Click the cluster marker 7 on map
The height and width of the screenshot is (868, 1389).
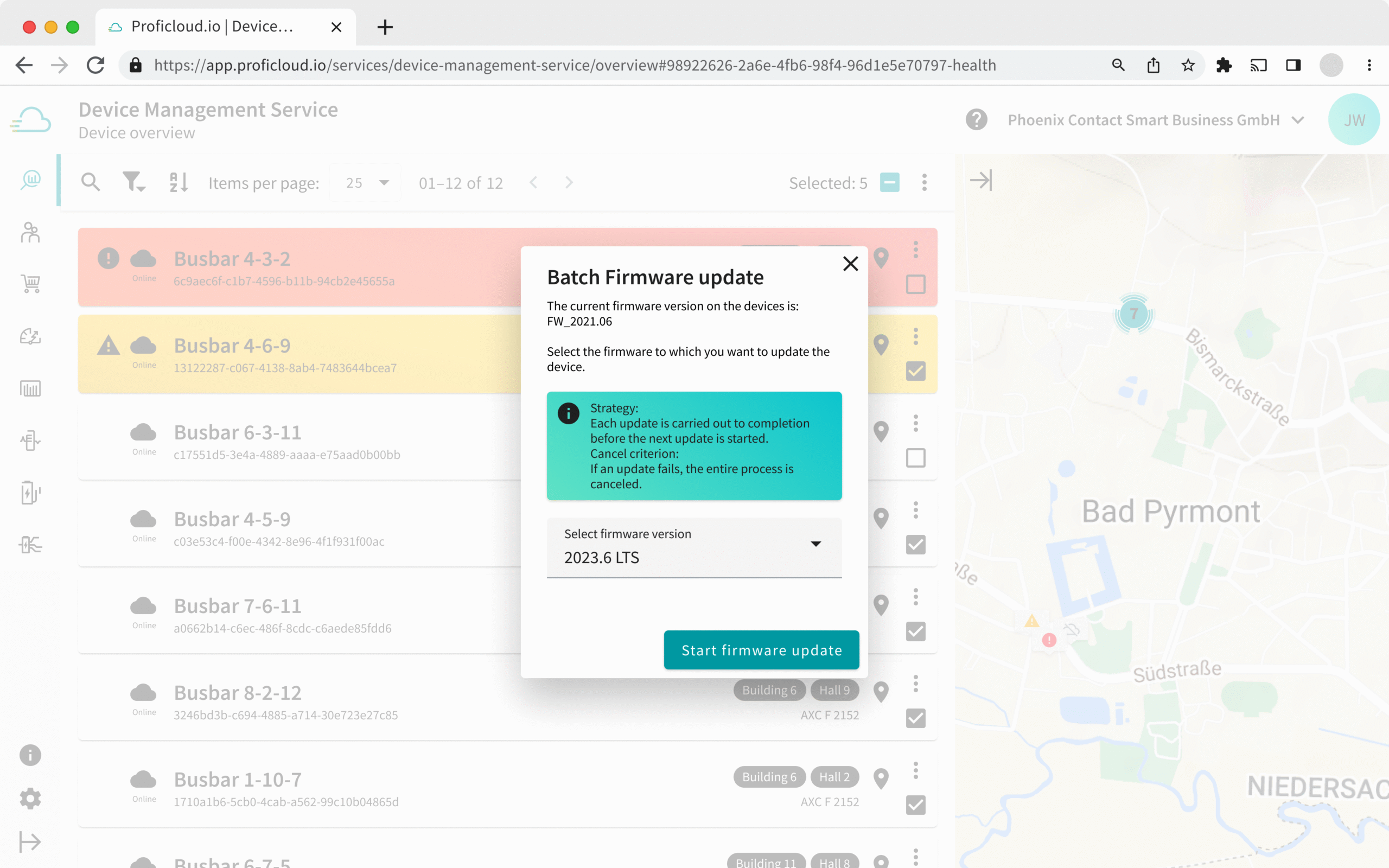click(1133, 314)
